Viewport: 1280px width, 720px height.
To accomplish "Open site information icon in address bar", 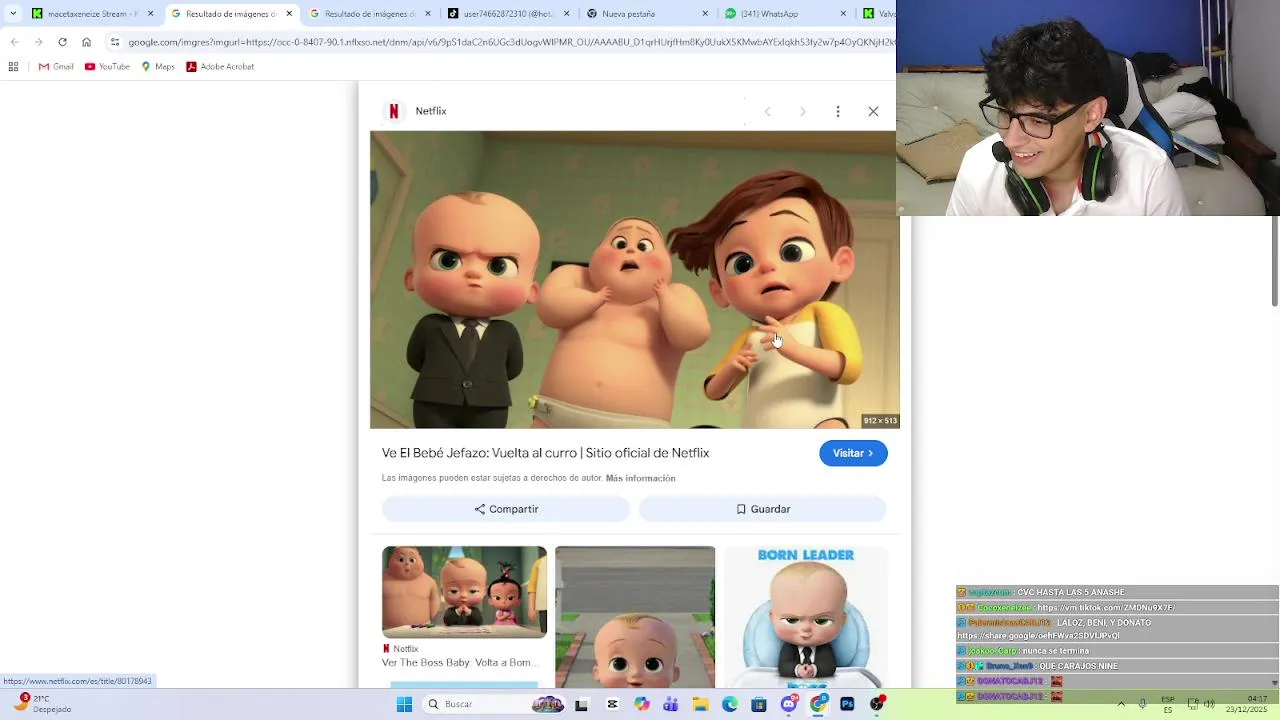I will pos(115,42).
